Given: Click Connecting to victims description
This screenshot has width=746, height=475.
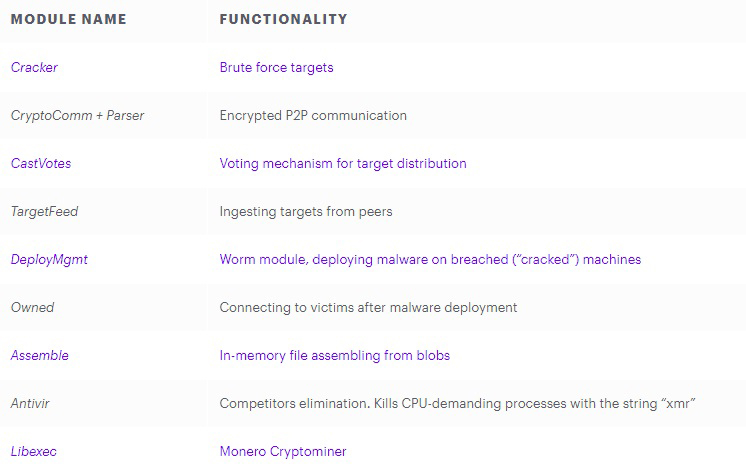Looking at the screenshot, I should point(368,308).
